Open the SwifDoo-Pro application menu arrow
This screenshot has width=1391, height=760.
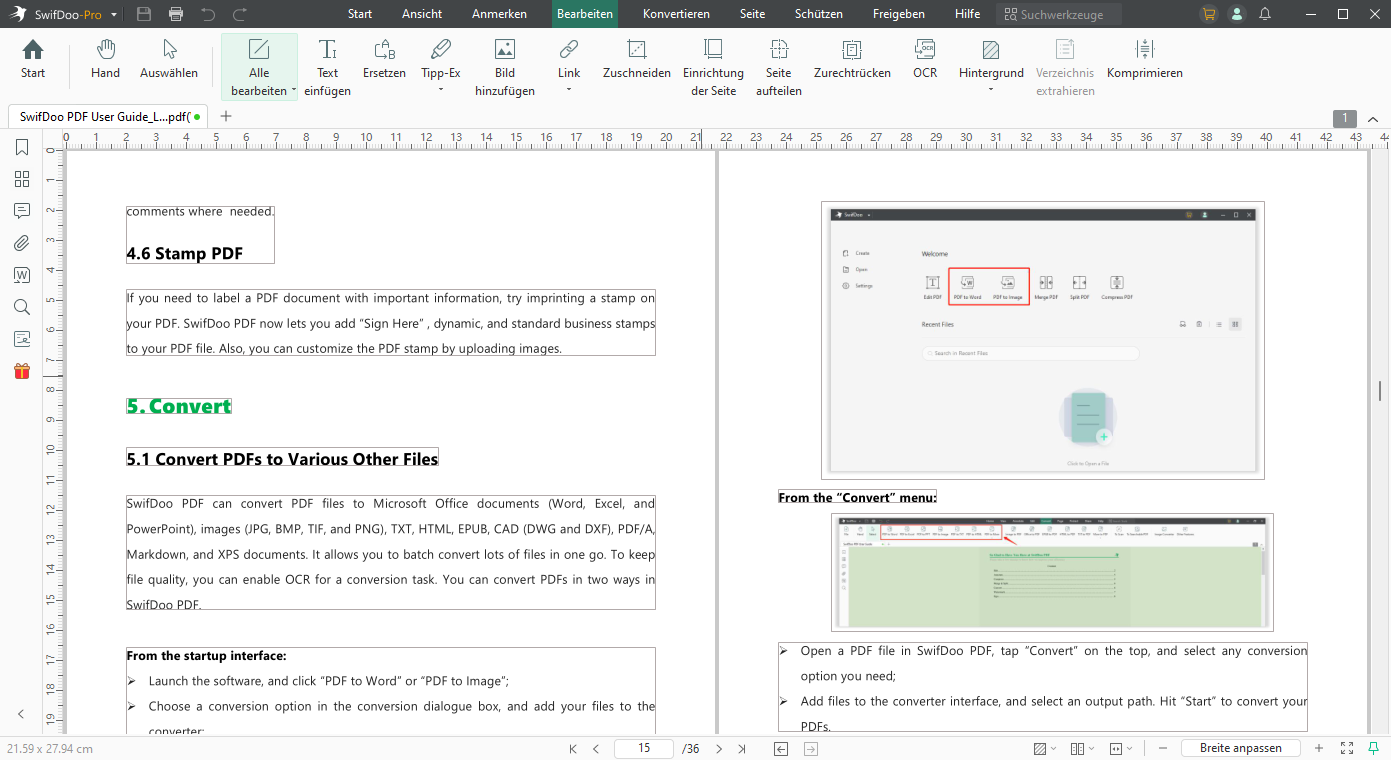coord(114,14)
